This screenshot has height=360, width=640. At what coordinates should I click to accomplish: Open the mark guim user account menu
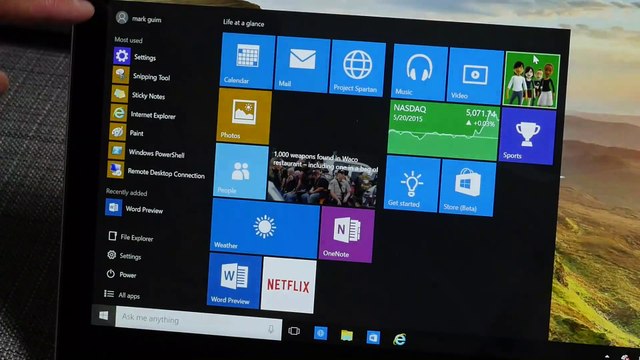139,18
